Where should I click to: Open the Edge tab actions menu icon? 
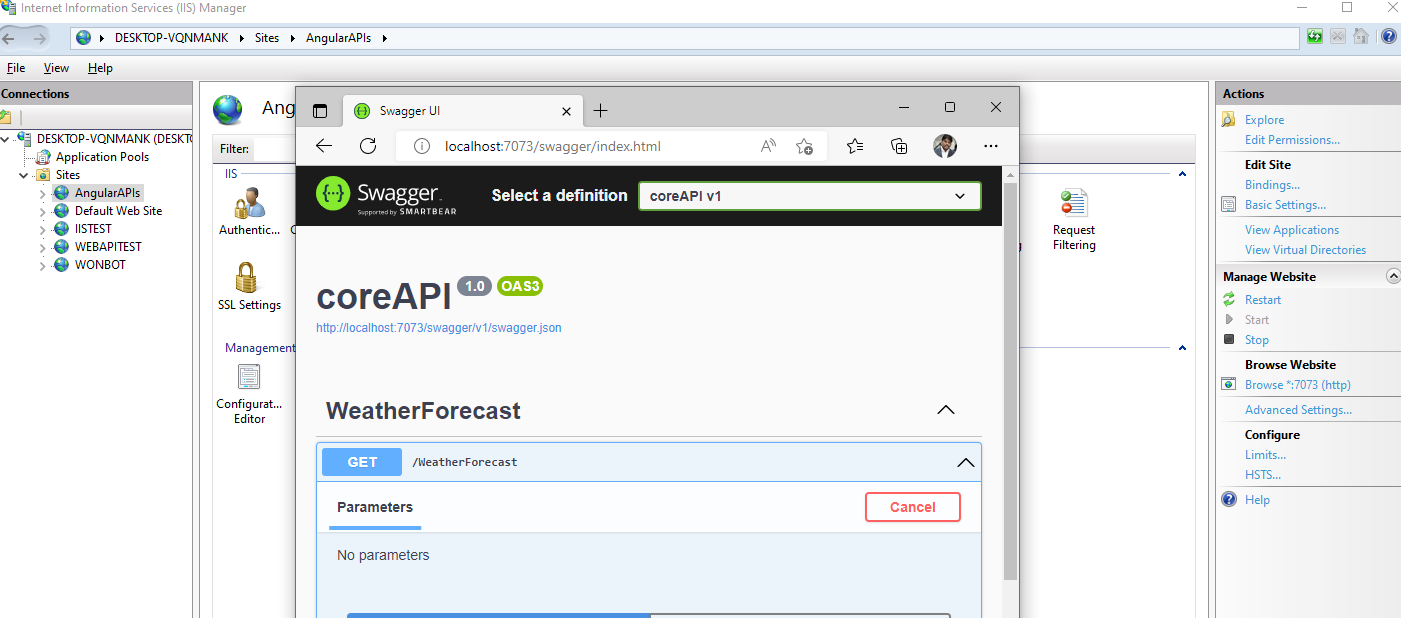[x=320, y=110]
